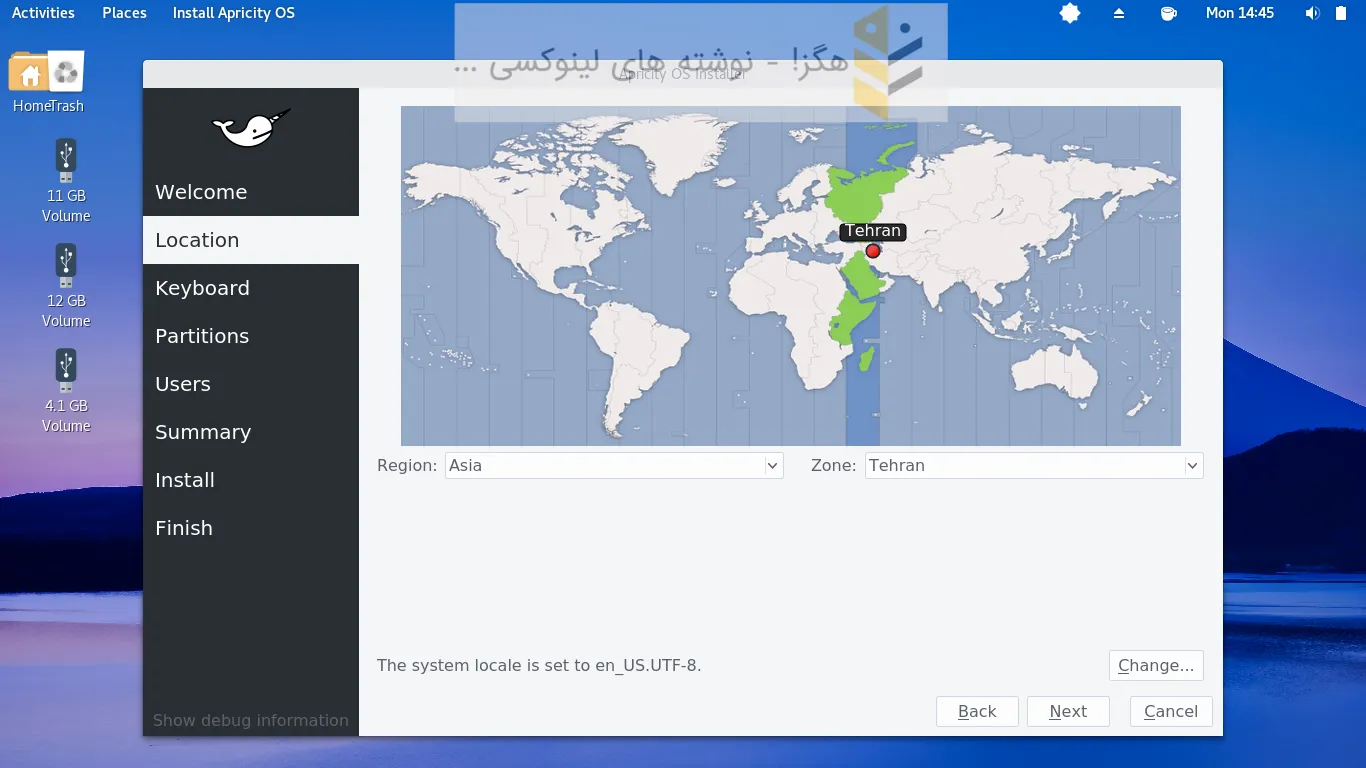Open the Install Apricity OS app menu

pos(234,13)
